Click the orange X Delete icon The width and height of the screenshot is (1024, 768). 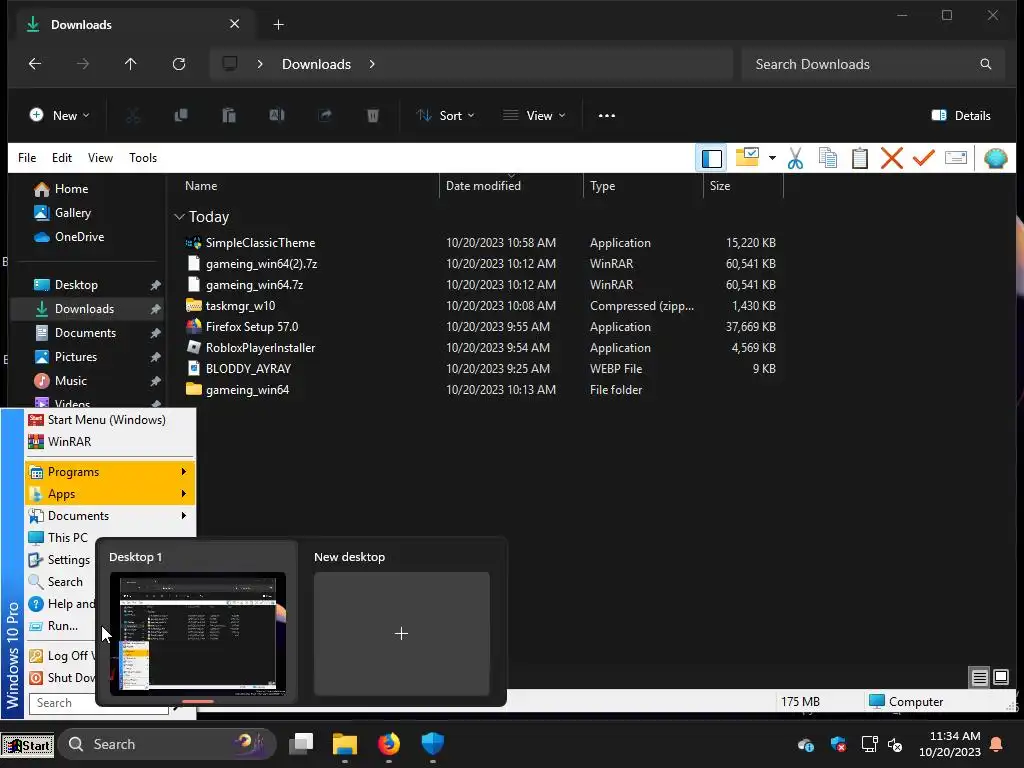pos(891,158)
